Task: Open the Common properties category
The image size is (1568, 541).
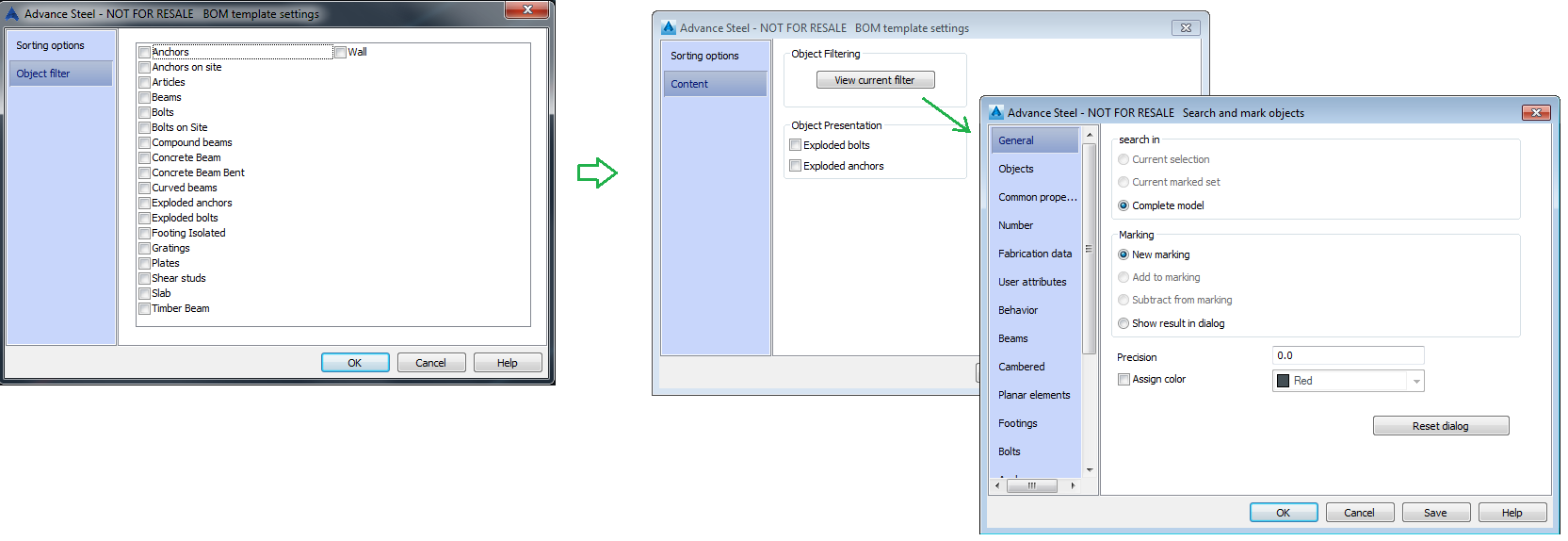Action: point(1035,197)
